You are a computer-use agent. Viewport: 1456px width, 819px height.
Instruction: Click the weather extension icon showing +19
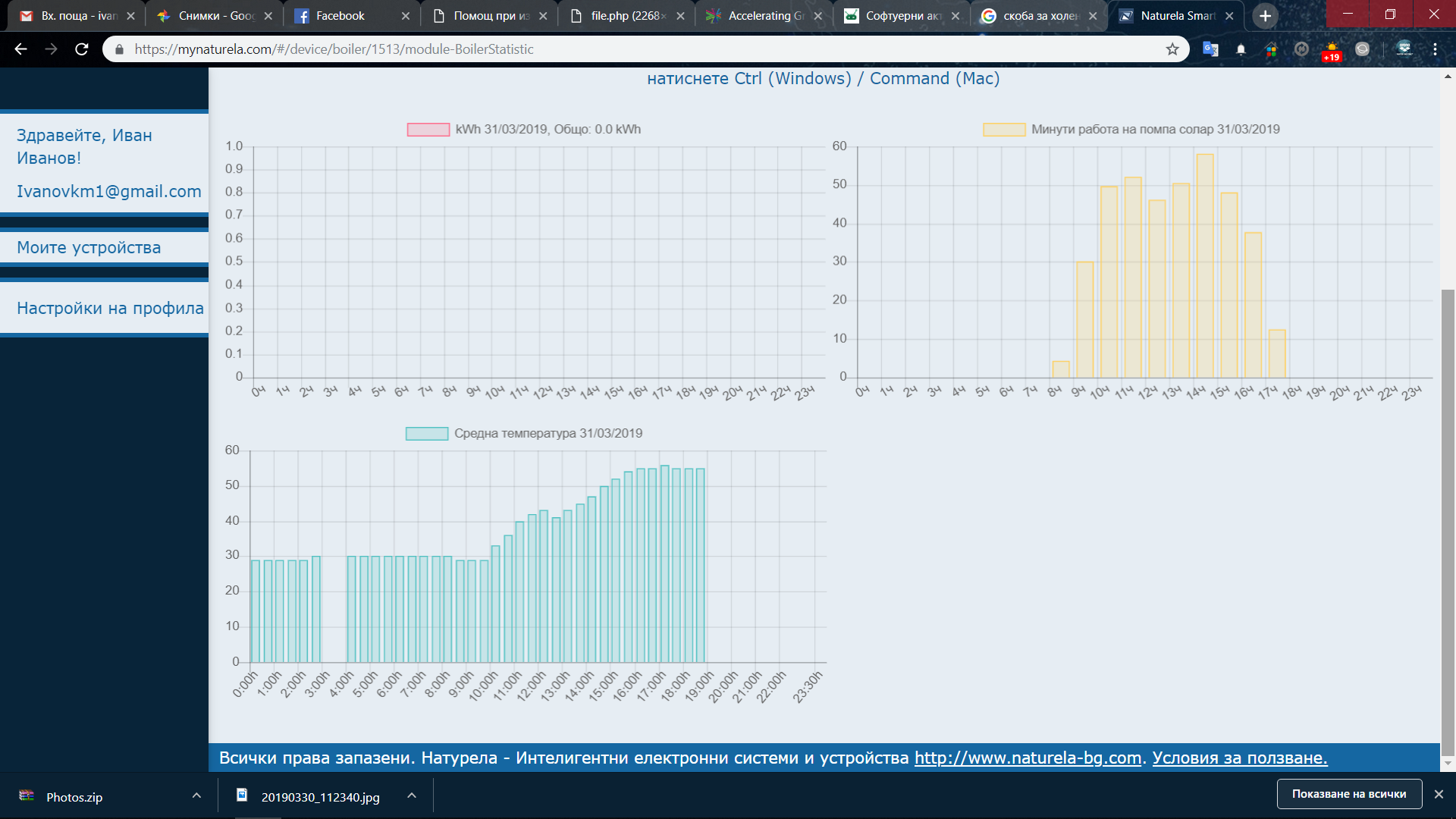tap(1332, 50)
